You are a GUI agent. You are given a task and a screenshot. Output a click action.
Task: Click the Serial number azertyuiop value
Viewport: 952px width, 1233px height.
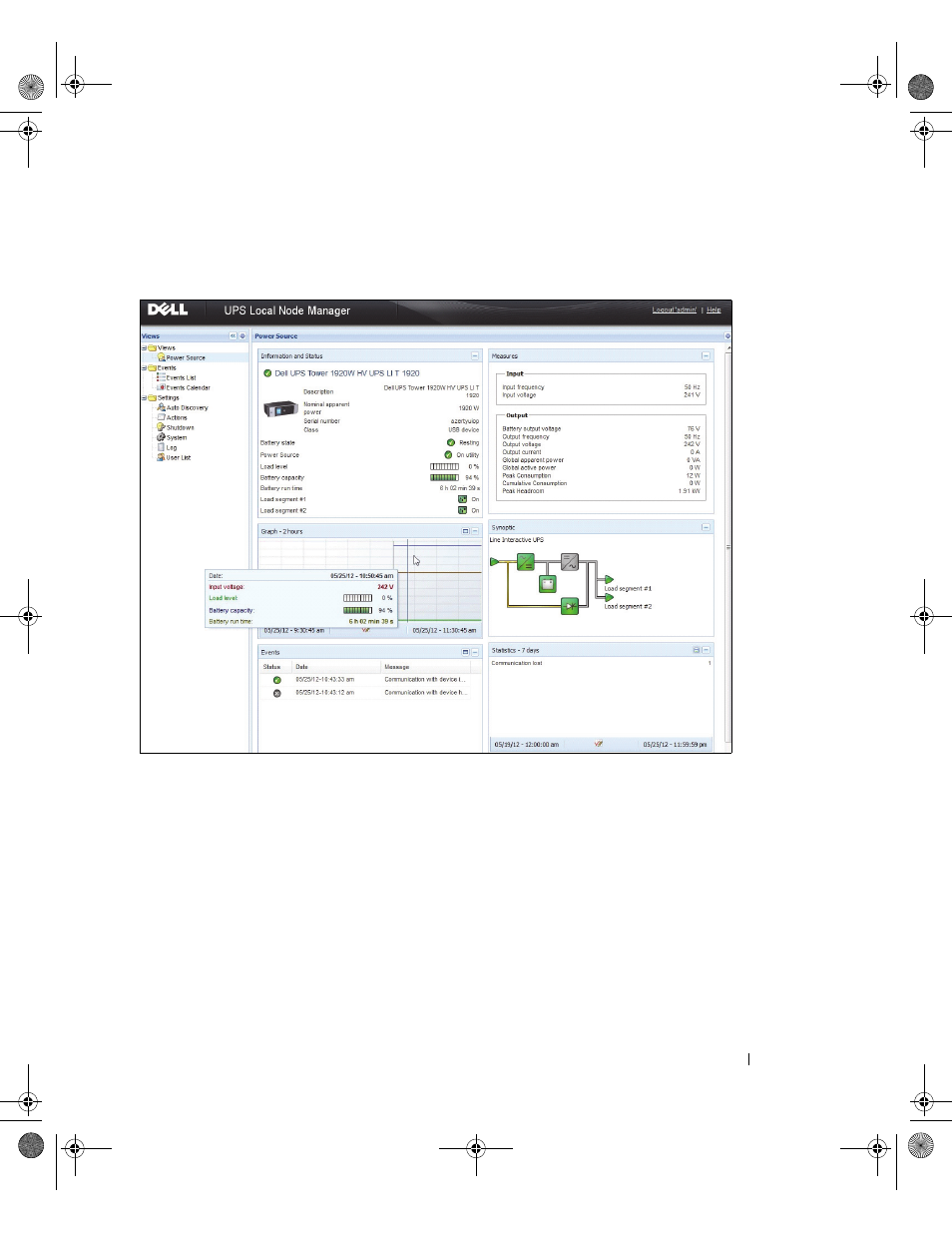(x=465, y=421)
